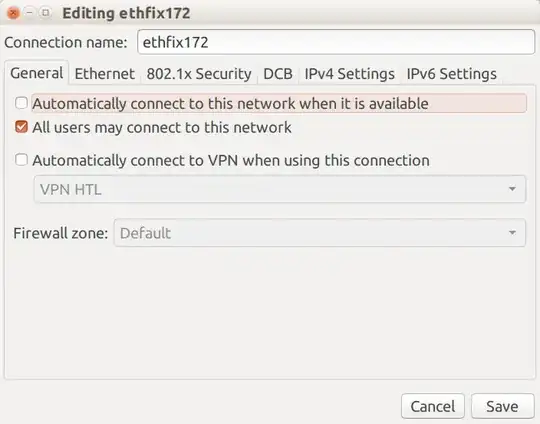Expand the Firewall zone Default combo box
Viewport: 540px width, 424px height.
(x=320, y=233)
